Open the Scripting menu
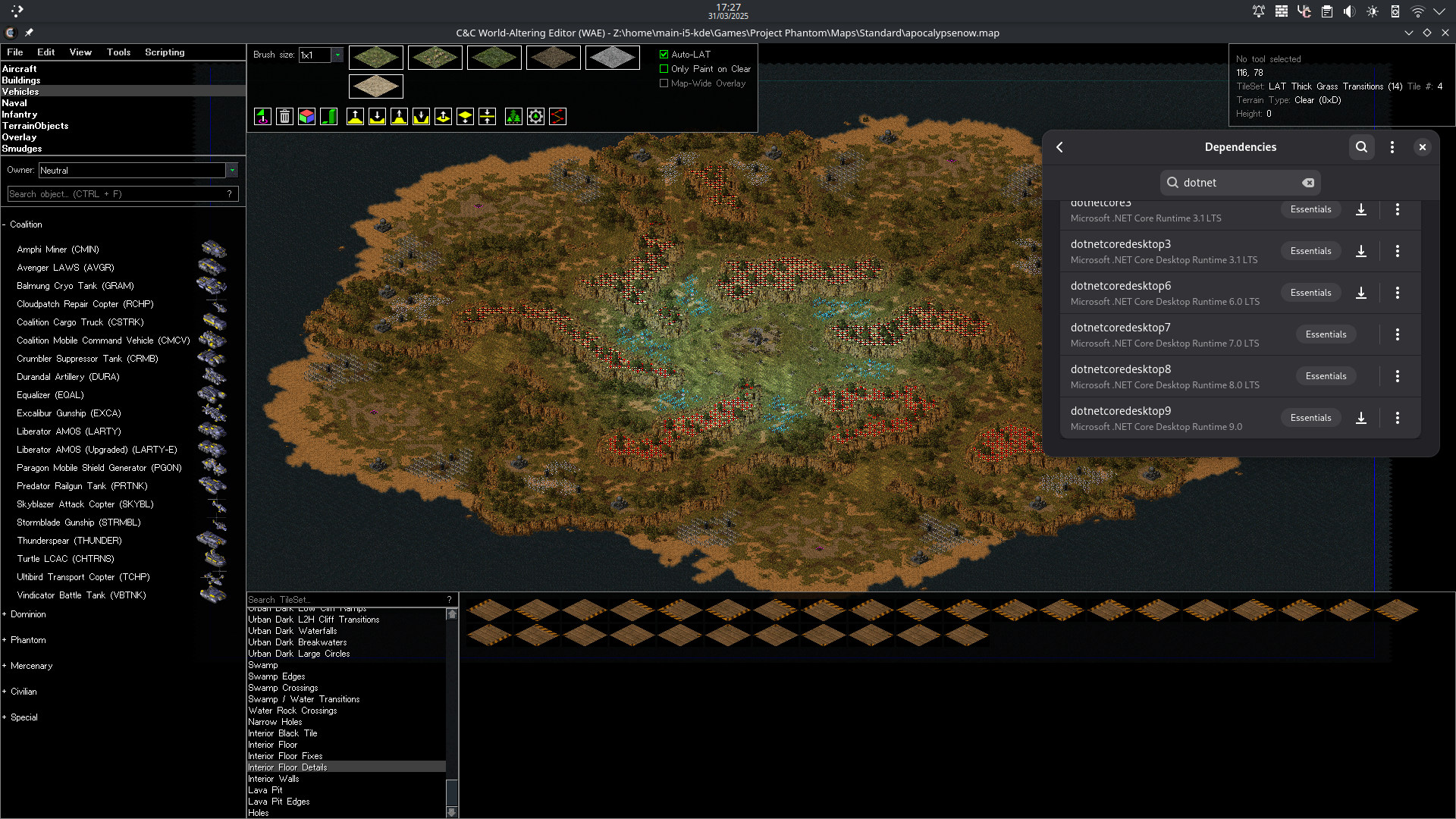Image resolution: width=1456 pixels, height=819 pixels. (x=165, y=52)
